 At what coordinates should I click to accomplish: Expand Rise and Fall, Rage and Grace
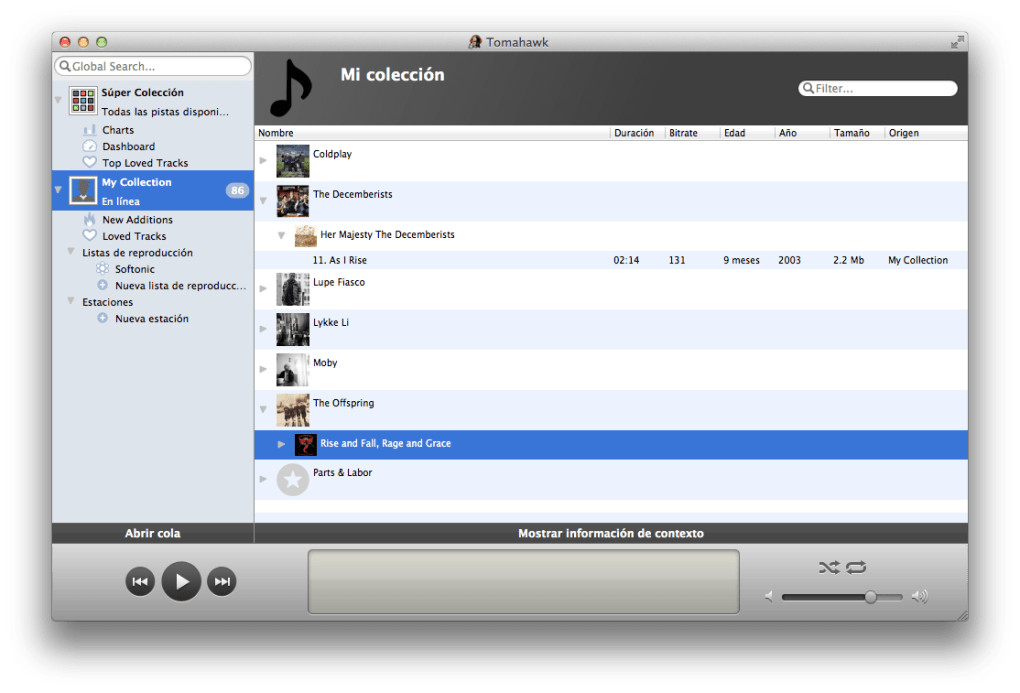click(x=282, y=444)
